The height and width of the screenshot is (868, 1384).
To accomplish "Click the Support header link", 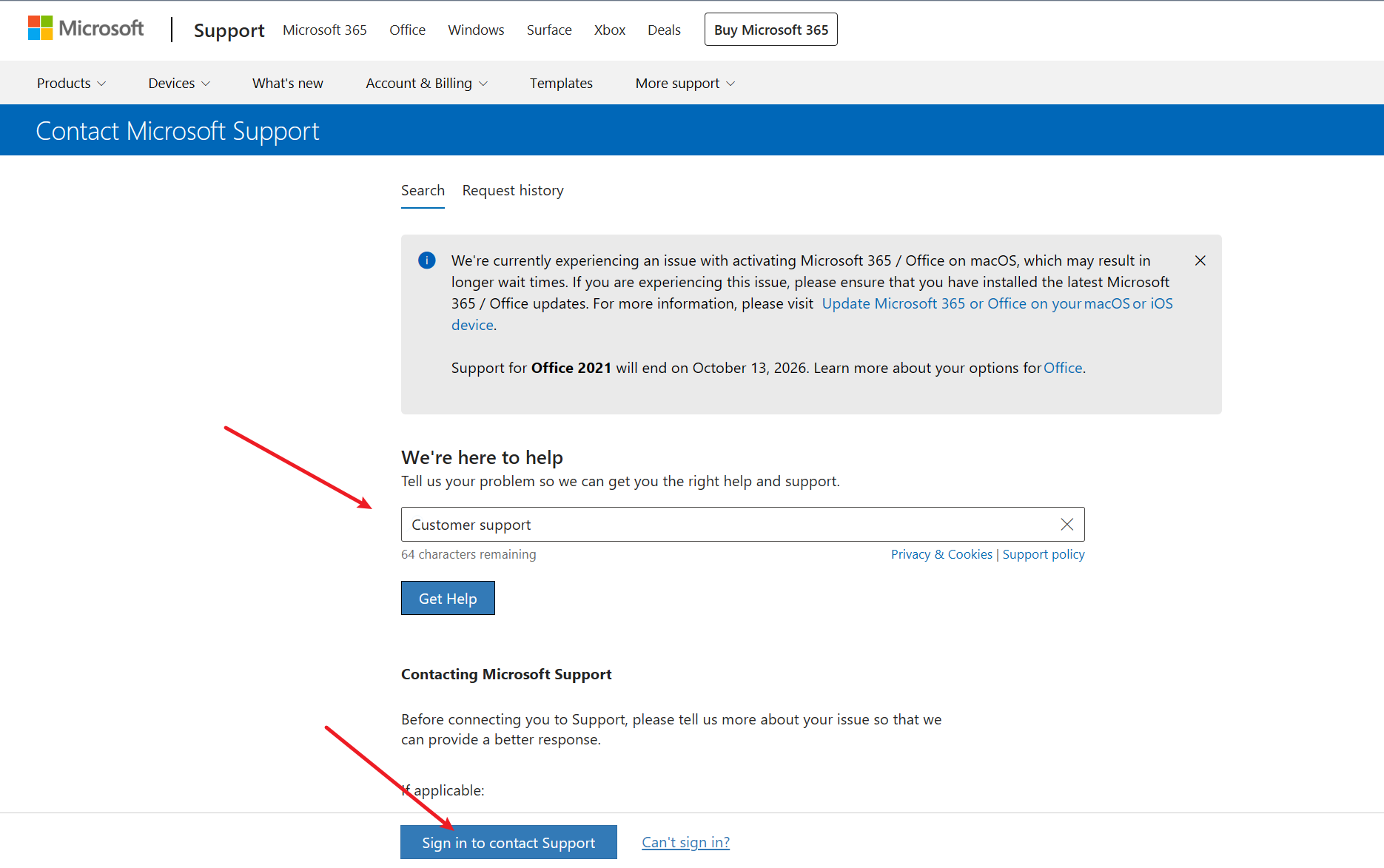I will [229, 30].
